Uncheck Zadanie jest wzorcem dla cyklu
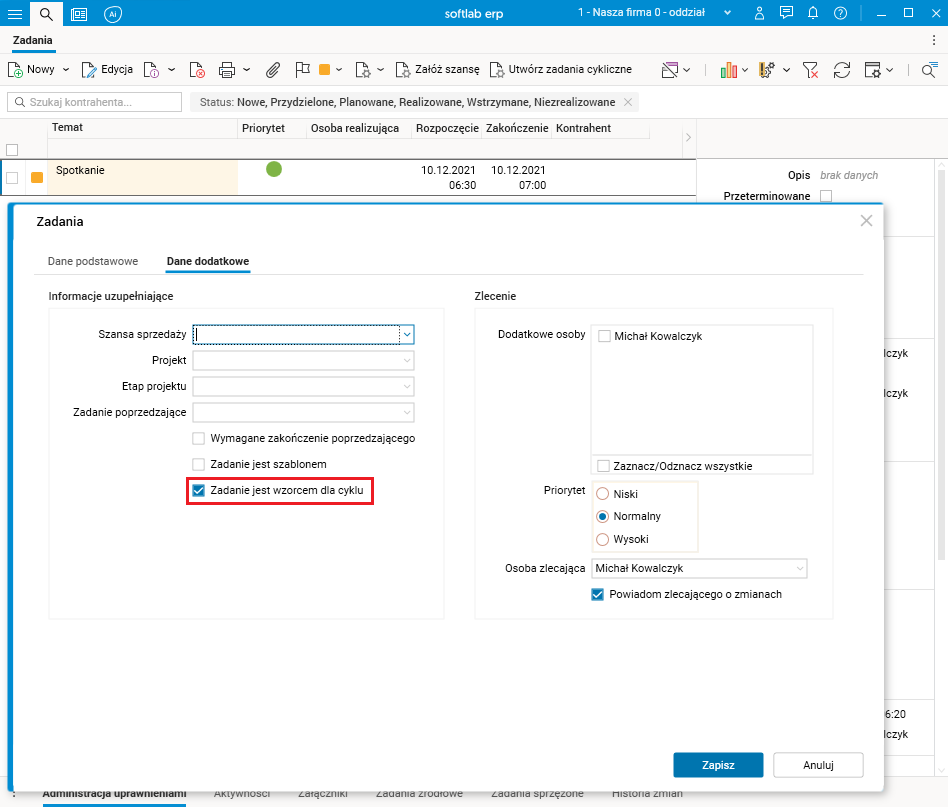 (198, 490)
